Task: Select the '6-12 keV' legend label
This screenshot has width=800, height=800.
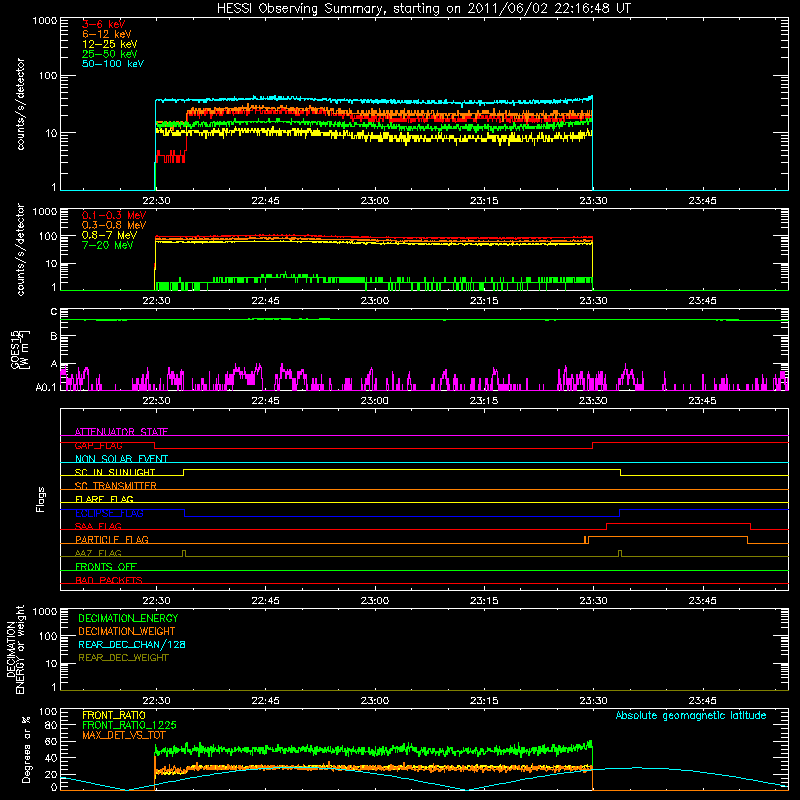Action: point(107,34)
